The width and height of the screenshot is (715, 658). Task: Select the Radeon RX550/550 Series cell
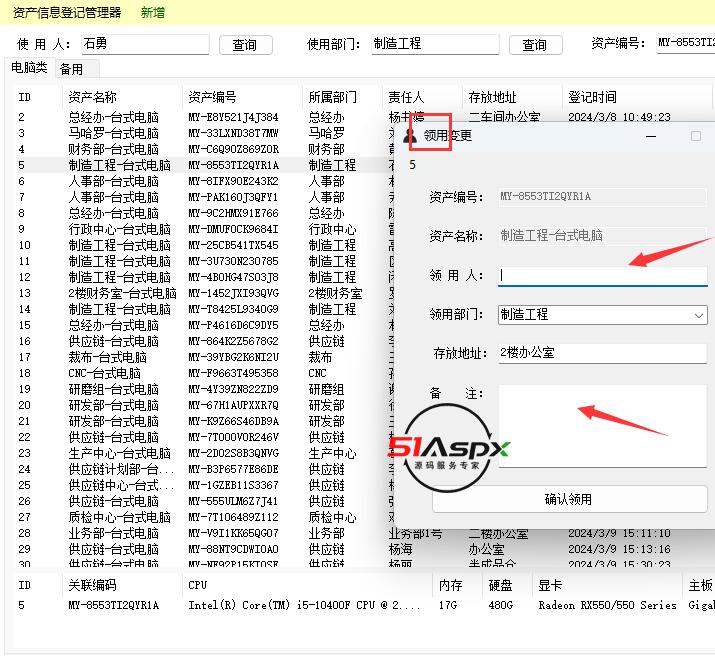(x=607, y=606)
